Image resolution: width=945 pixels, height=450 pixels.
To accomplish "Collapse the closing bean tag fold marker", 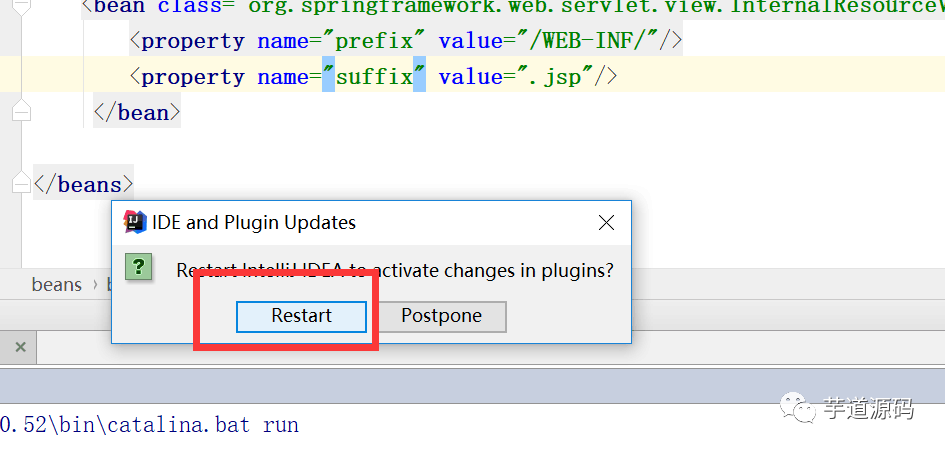I will tap(21, 111).
